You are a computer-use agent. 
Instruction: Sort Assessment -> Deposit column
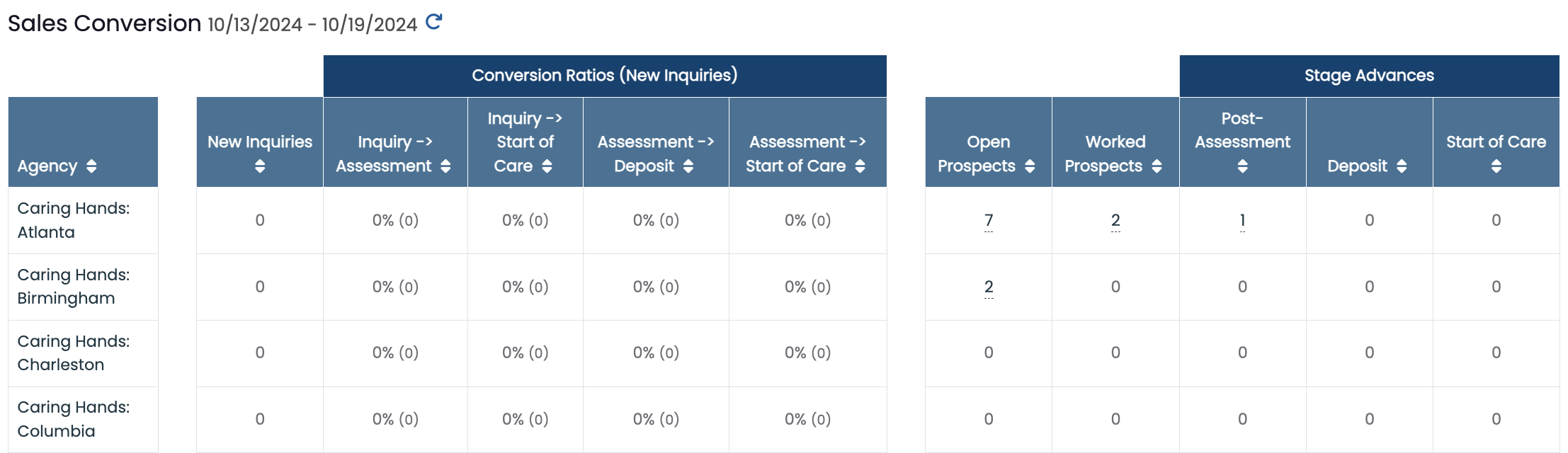pyautogui.click(x=688, y=166)
